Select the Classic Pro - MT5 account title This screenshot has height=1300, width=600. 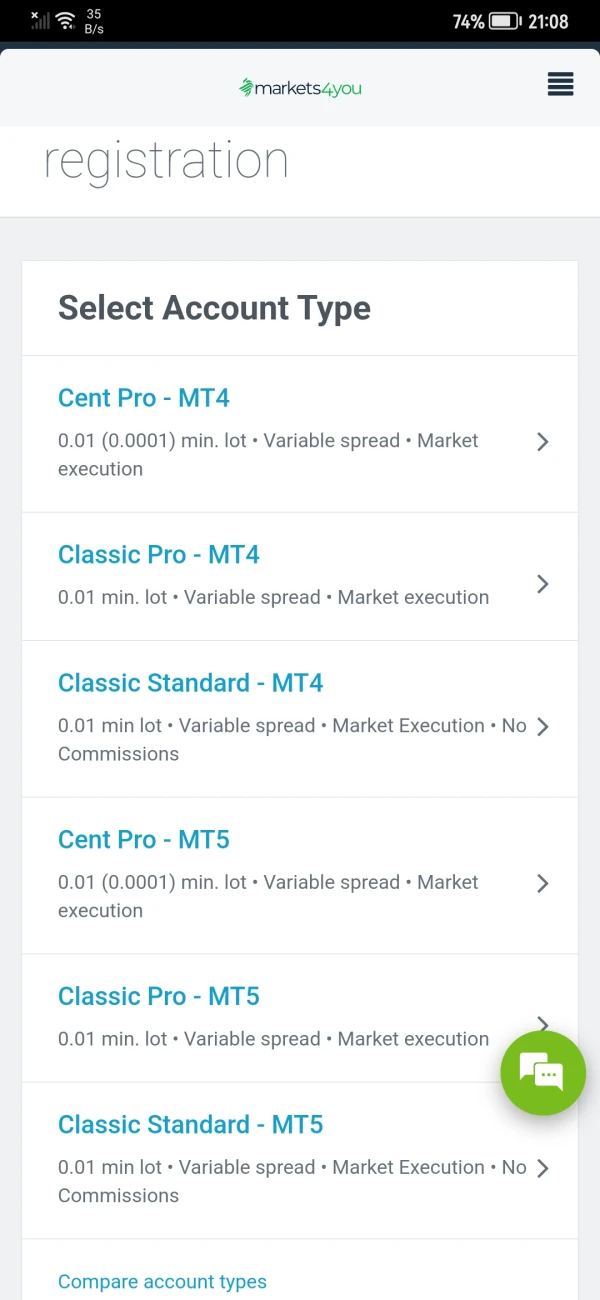(159, 997)
